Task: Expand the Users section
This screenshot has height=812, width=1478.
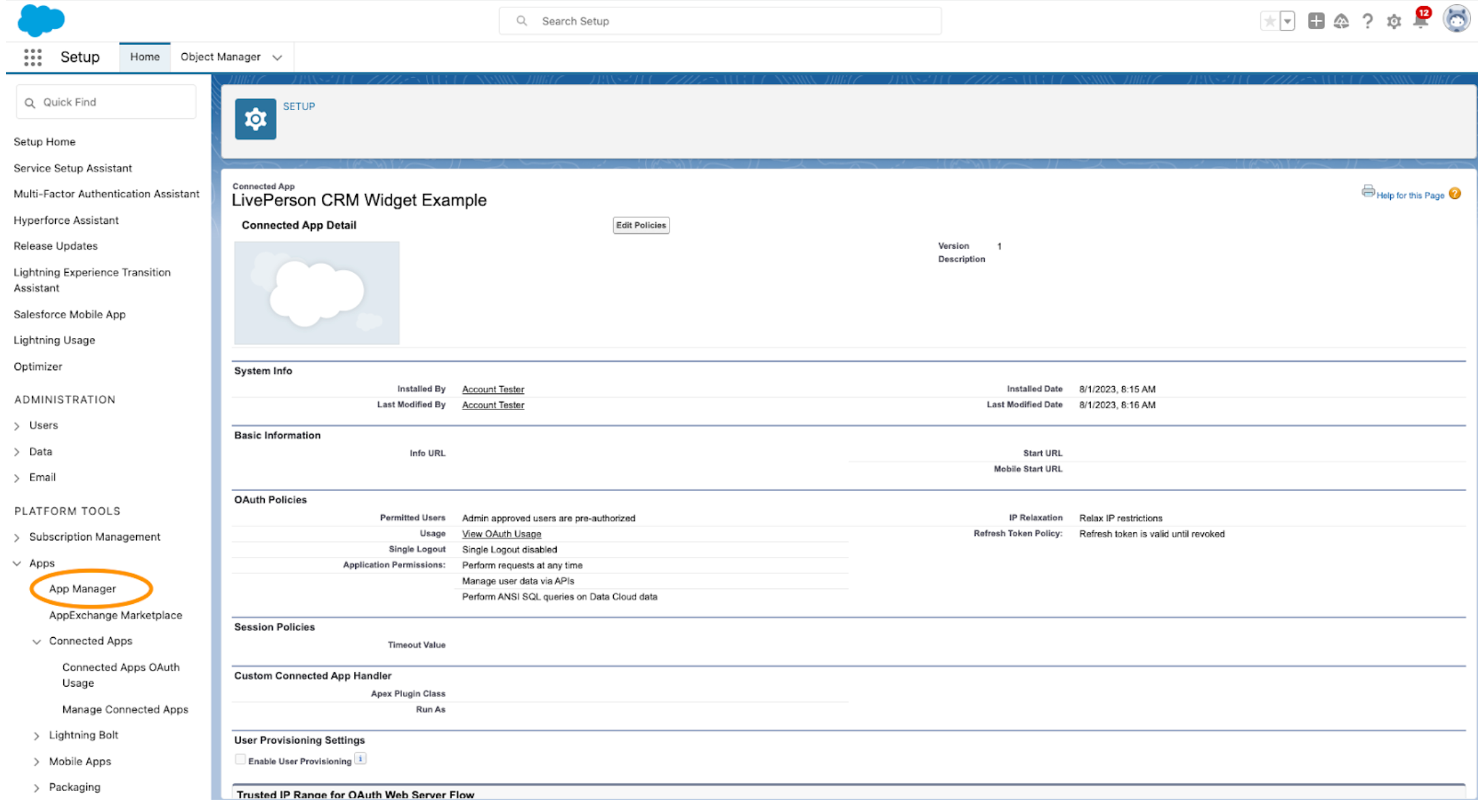Action: coord(17,426)
